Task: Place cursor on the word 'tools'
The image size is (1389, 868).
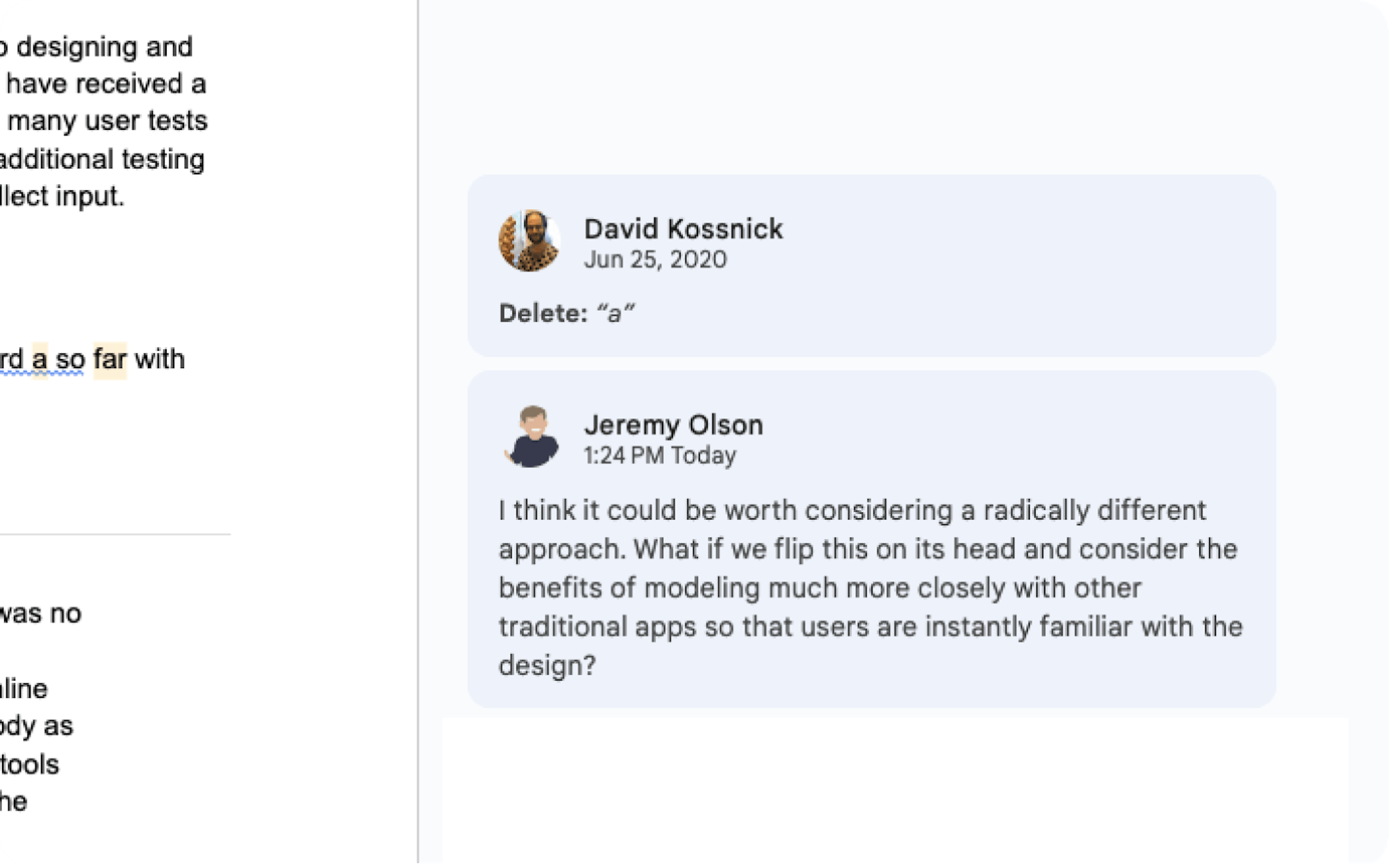Action: [30, 765]
